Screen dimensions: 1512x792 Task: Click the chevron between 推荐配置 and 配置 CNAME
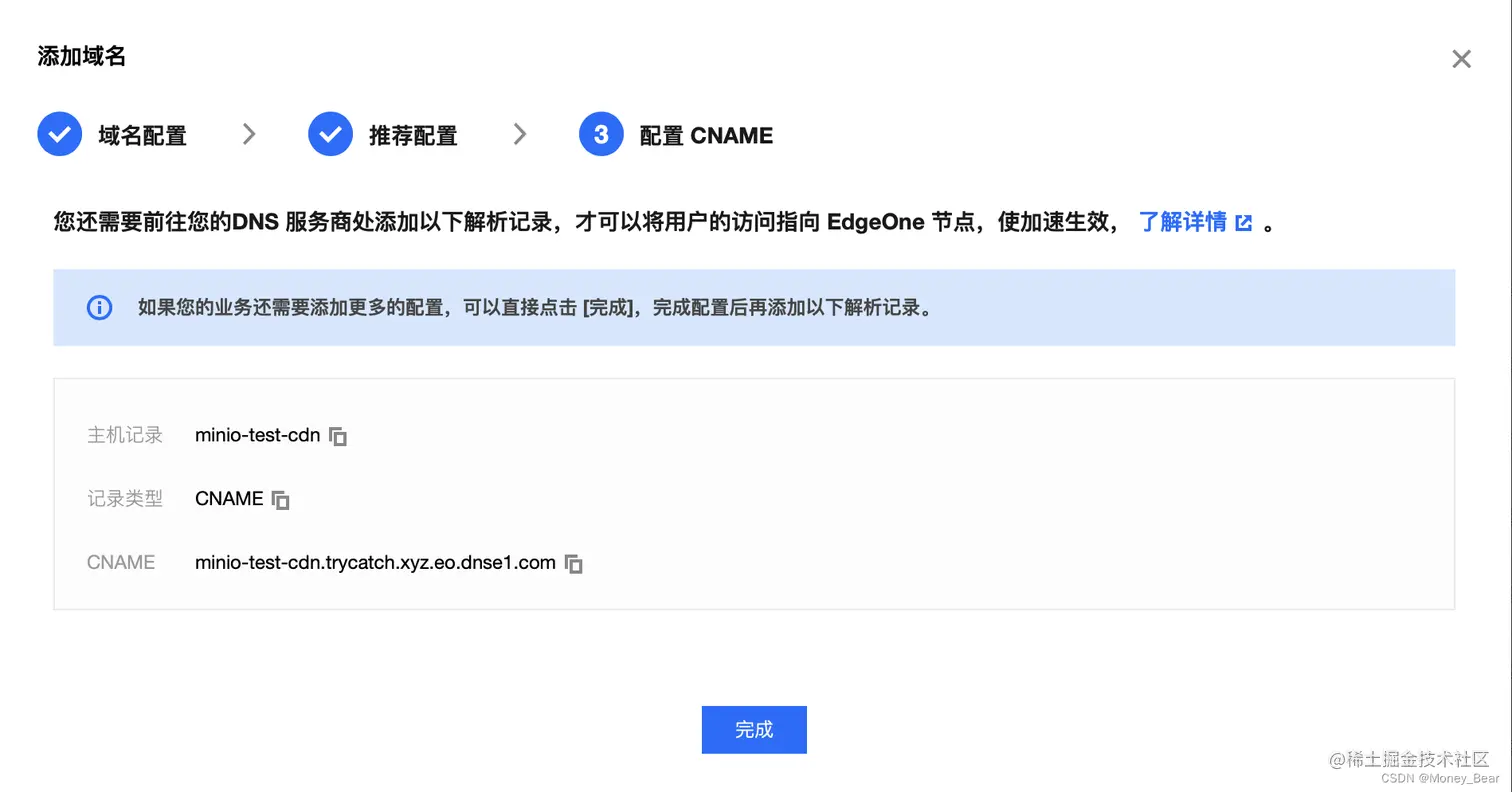pyautogui.click(x=519, y=133)
